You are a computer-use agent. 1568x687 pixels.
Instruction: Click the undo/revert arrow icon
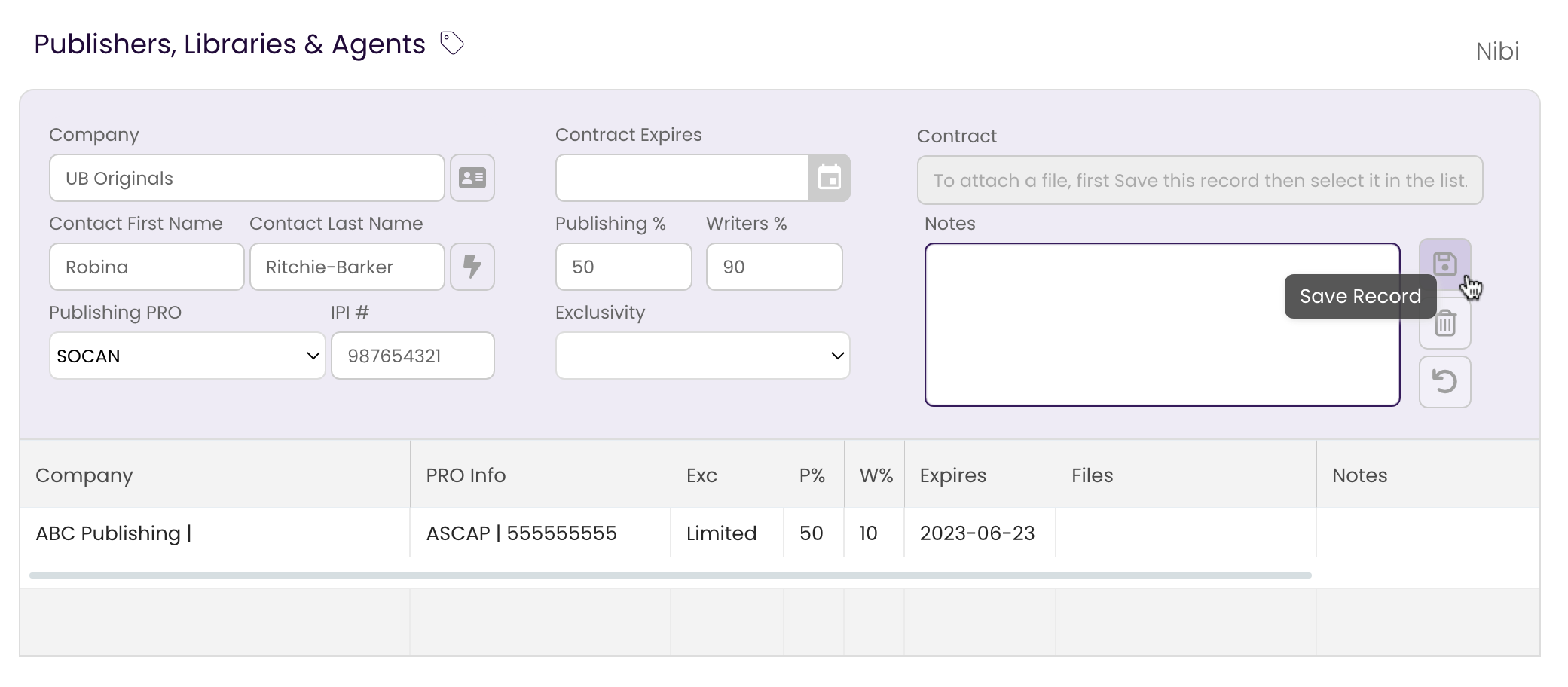pyautogui.click(x=1444, y=382)
